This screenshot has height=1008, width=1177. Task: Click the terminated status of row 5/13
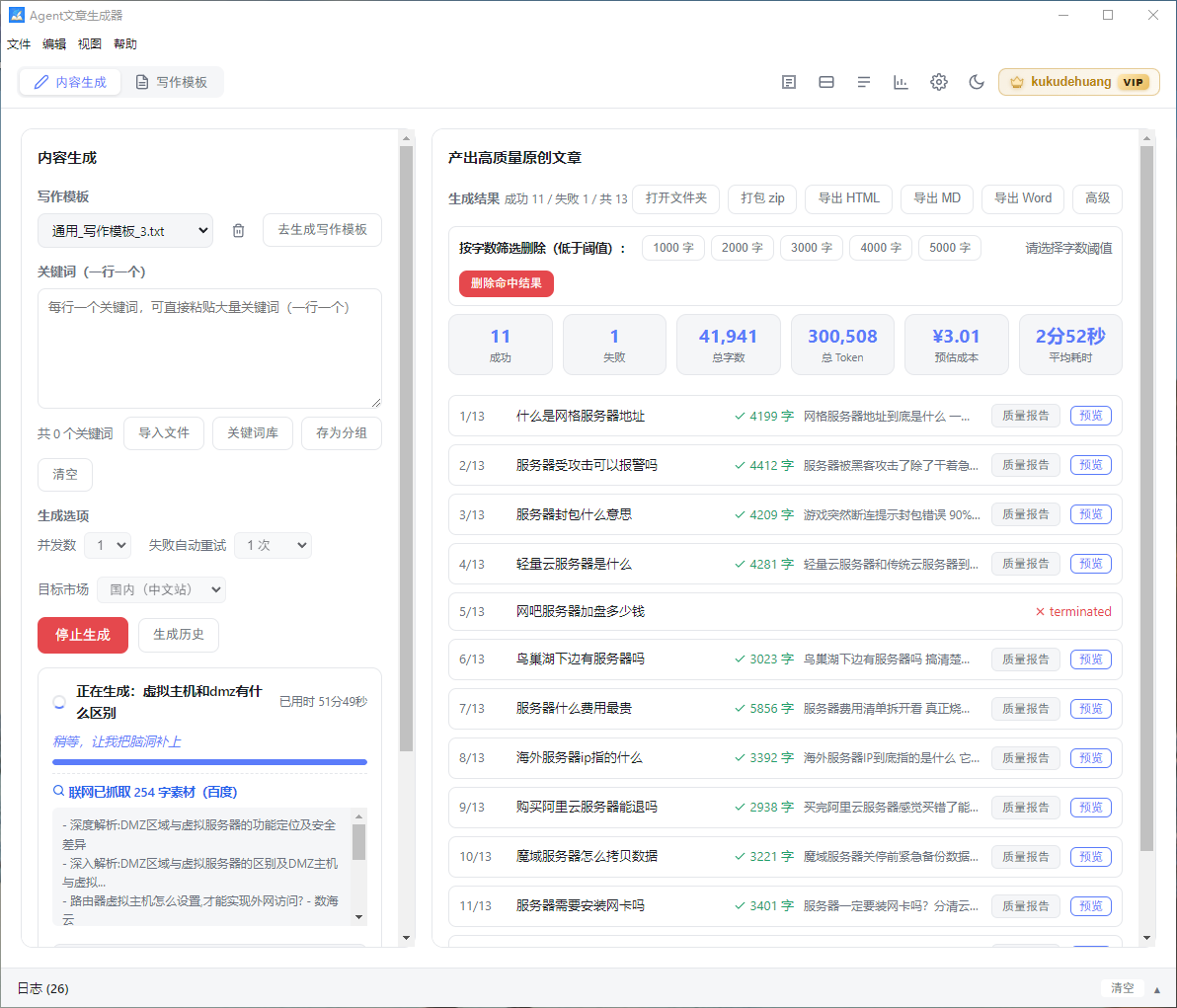tap(1072, 612)
